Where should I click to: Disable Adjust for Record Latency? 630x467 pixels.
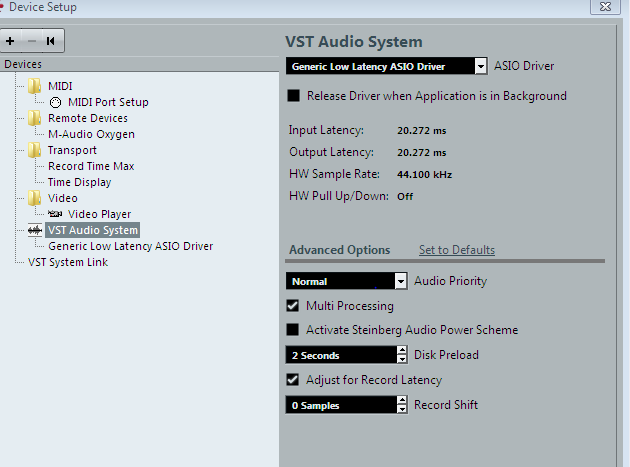coord(292,380)
